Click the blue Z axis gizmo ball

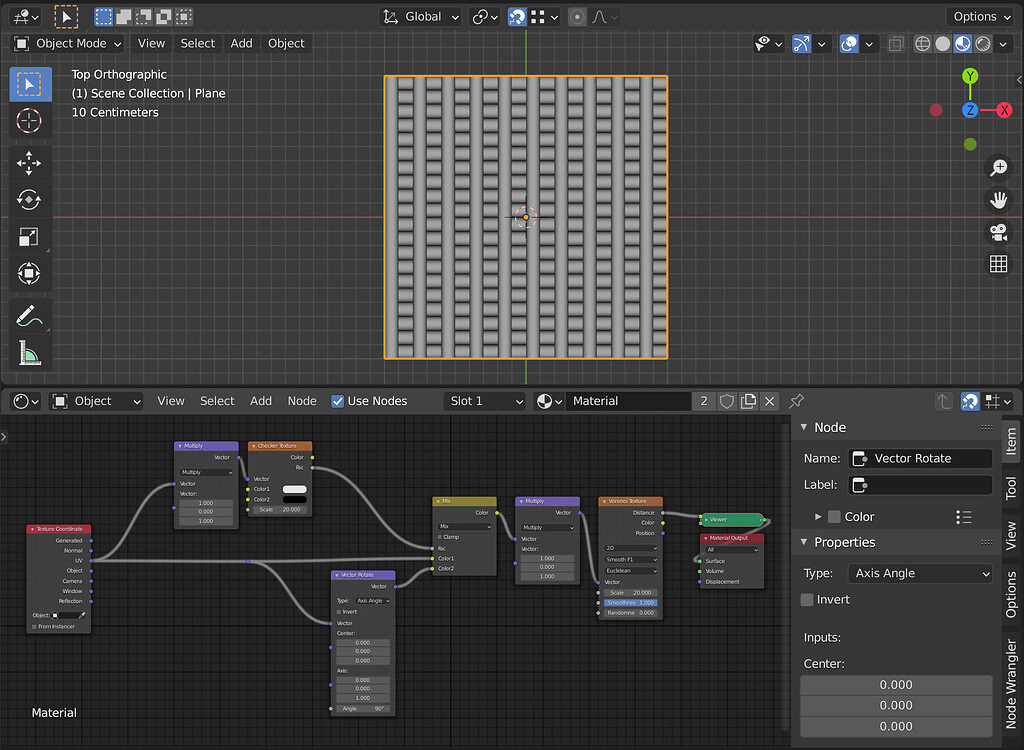[x=970, y=110]
